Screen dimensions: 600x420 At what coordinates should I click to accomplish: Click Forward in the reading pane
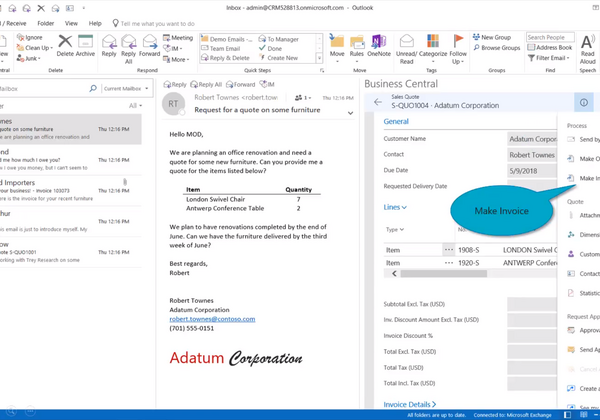(240, 85)
